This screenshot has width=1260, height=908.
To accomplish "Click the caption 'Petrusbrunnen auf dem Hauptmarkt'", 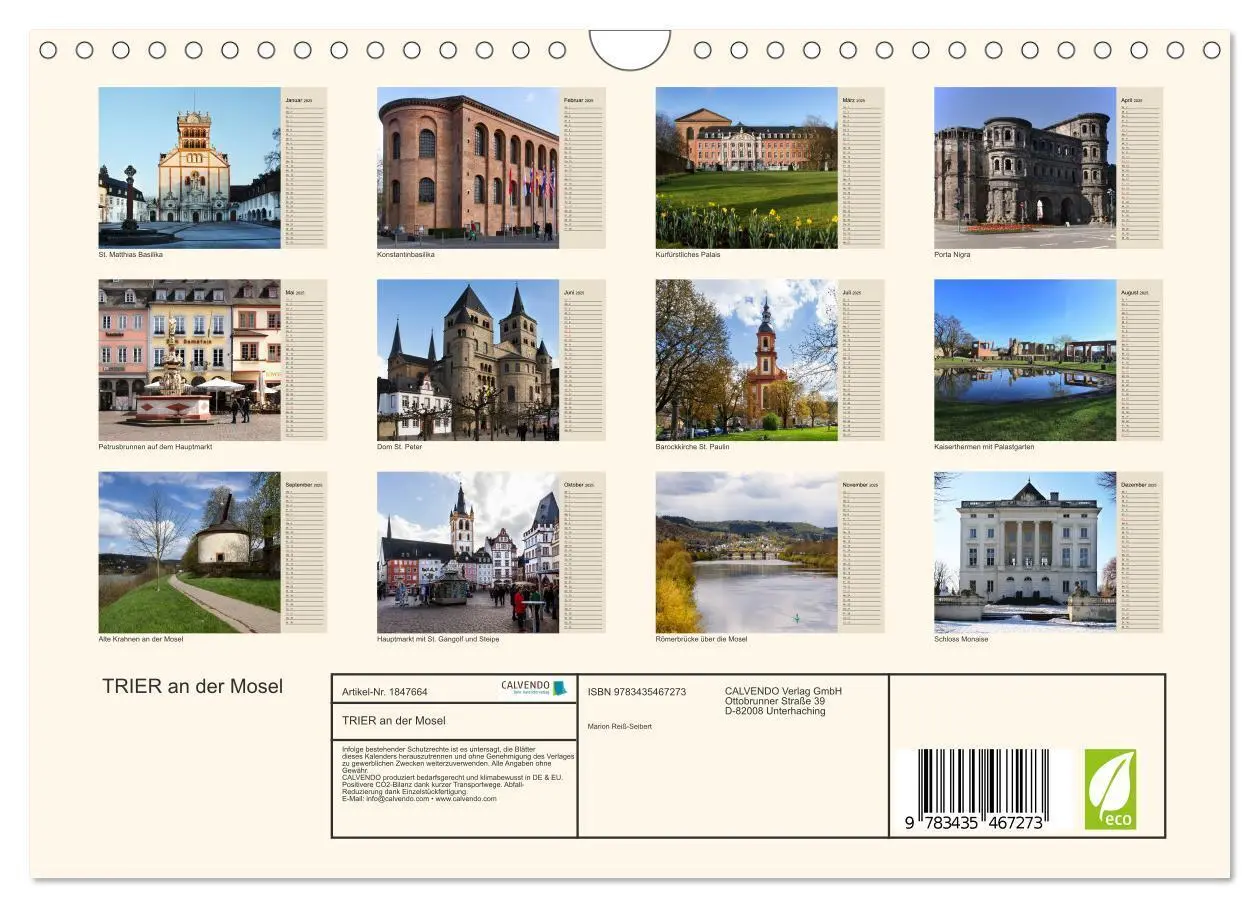I will (x=155, y=447).
